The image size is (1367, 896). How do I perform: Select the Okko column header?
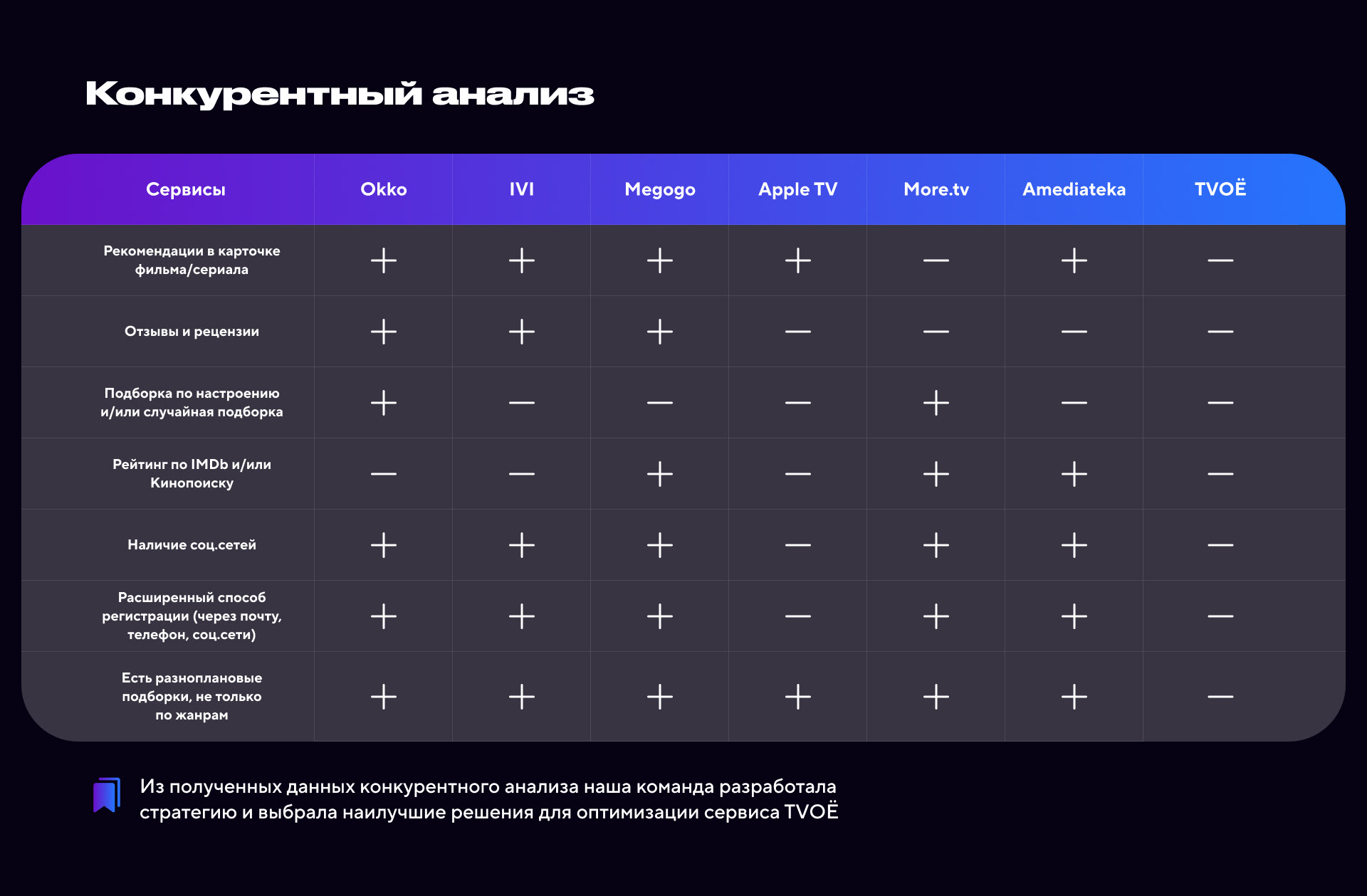pos(384,189)
